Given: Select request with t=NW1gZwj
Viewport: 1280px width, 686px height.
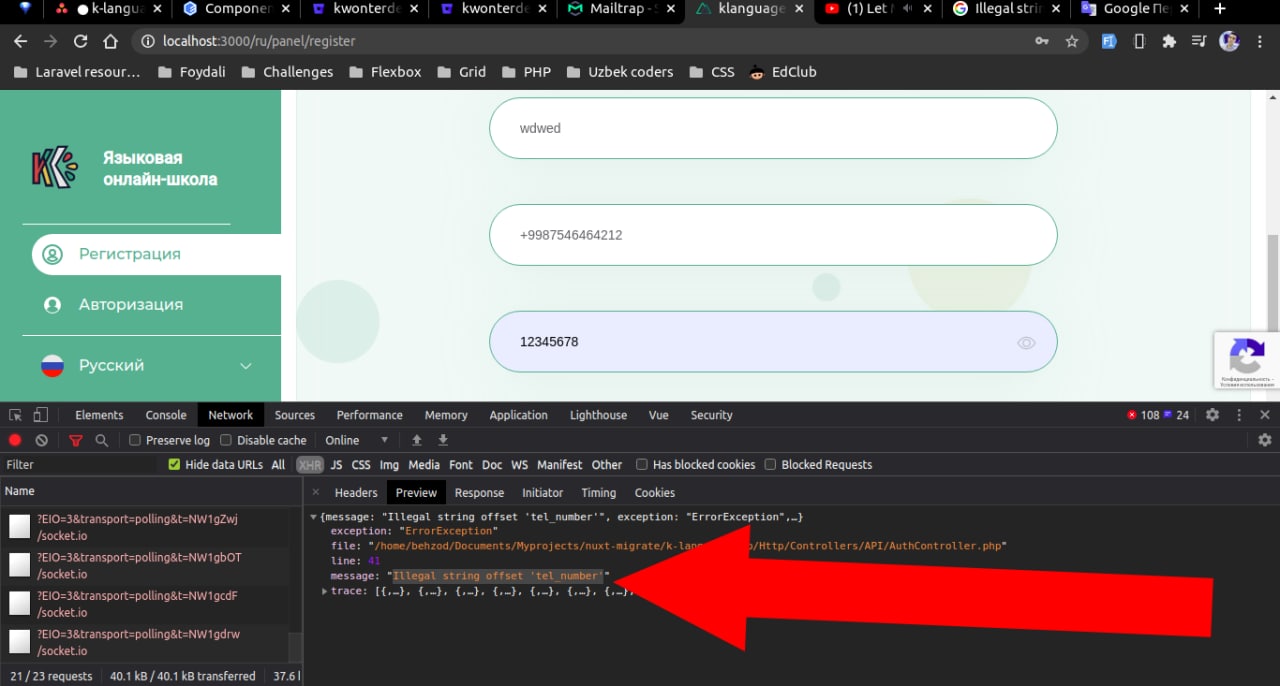Looking at the screenshot, I should tap(150, 528).
